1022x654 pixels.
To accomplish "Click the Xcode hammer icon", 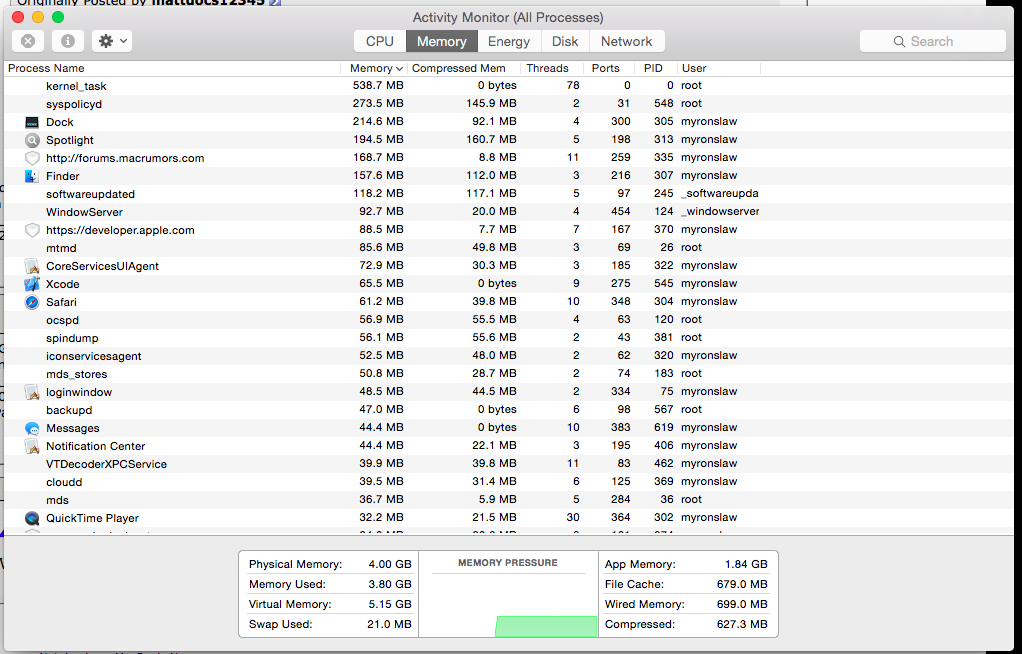I will (x=32, y=284).
